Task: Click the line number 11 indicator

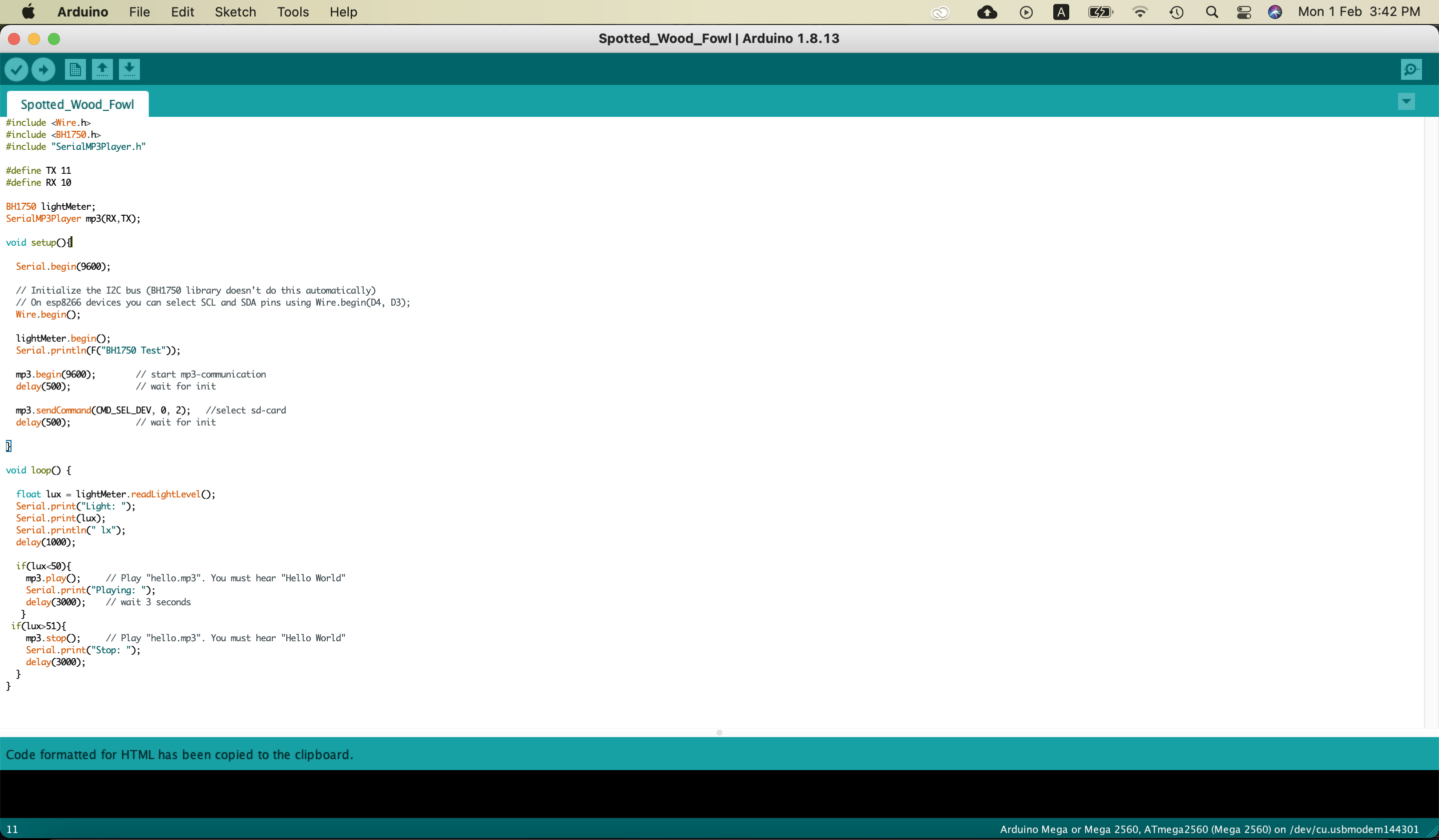Action: click(x=12, y=829)
